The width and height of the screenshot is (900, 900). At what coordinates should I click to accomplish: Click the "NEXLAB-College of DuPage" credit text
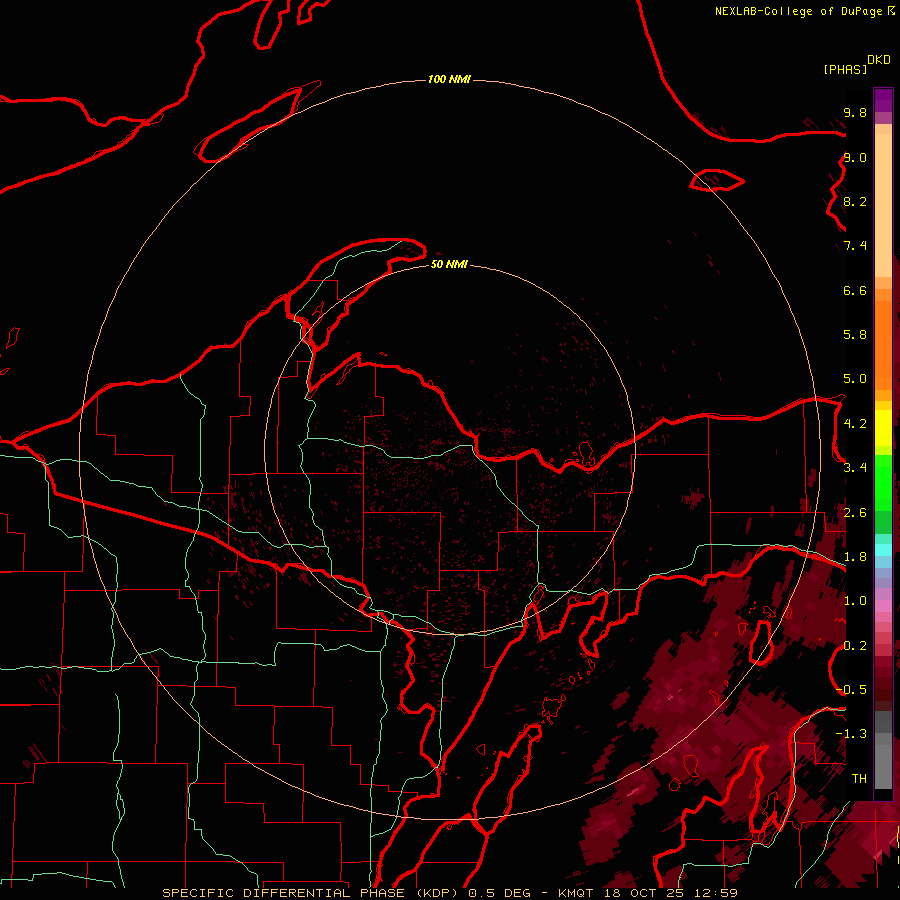coord(798,11)
